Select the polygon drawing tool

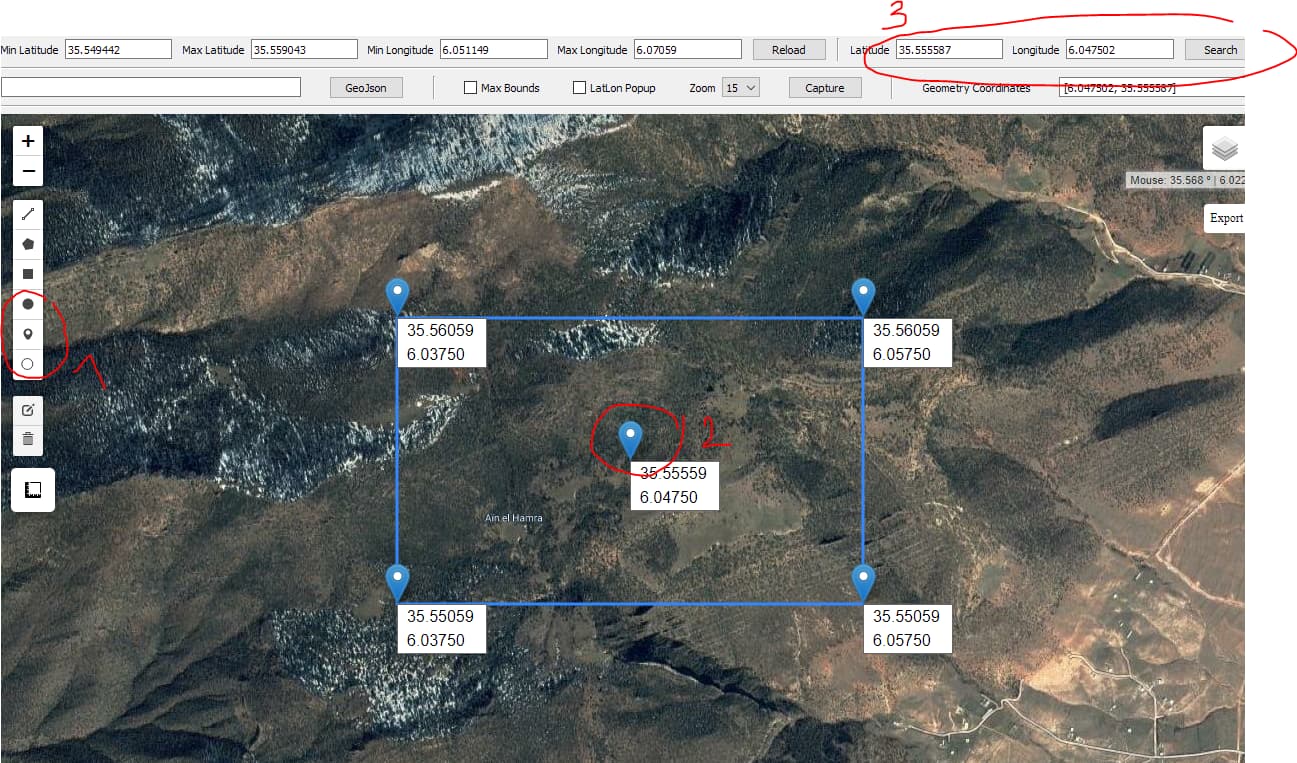(x=28, y=243)
